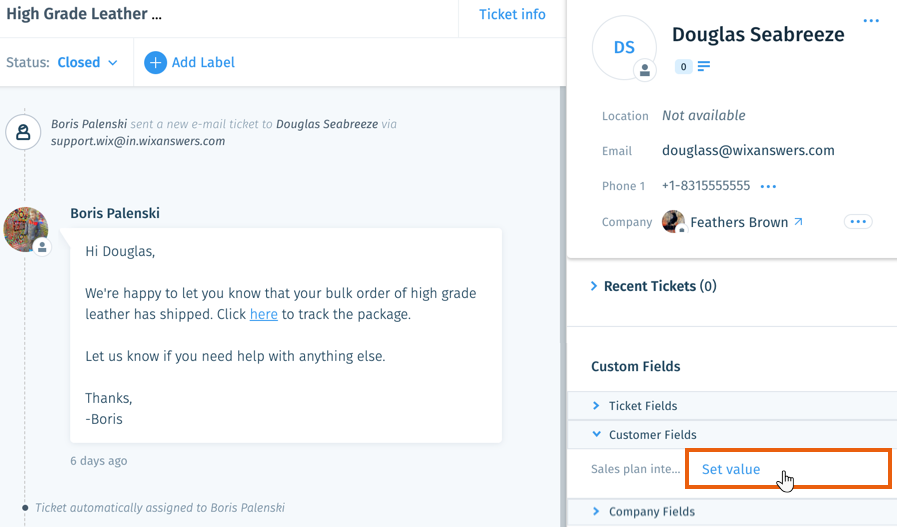Expand the Ticket Fields group

click(636, 406)
